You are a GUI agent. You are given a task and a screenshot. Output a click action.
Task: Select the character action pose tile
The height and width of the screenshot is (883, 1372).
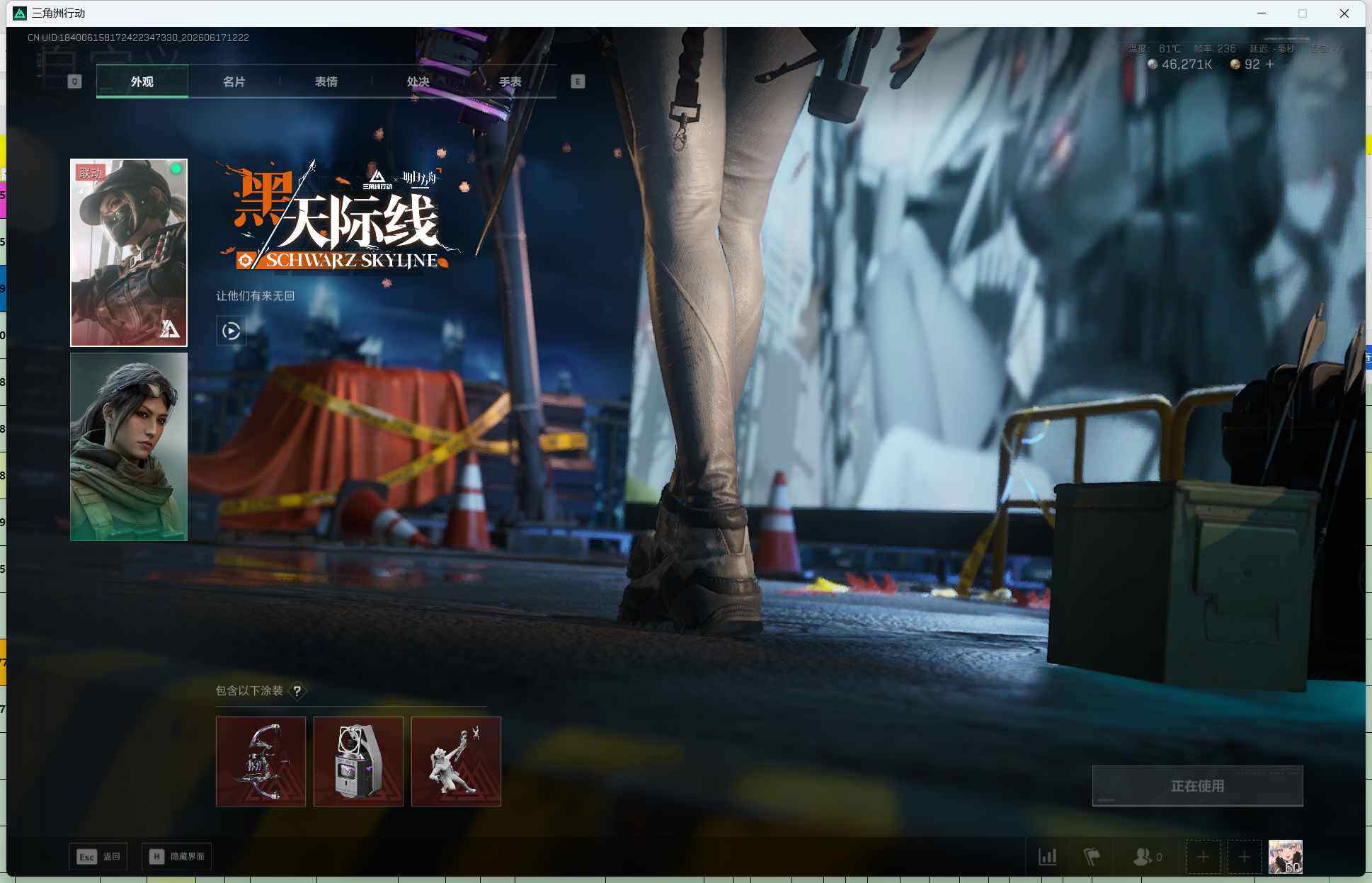pos(456,761)
